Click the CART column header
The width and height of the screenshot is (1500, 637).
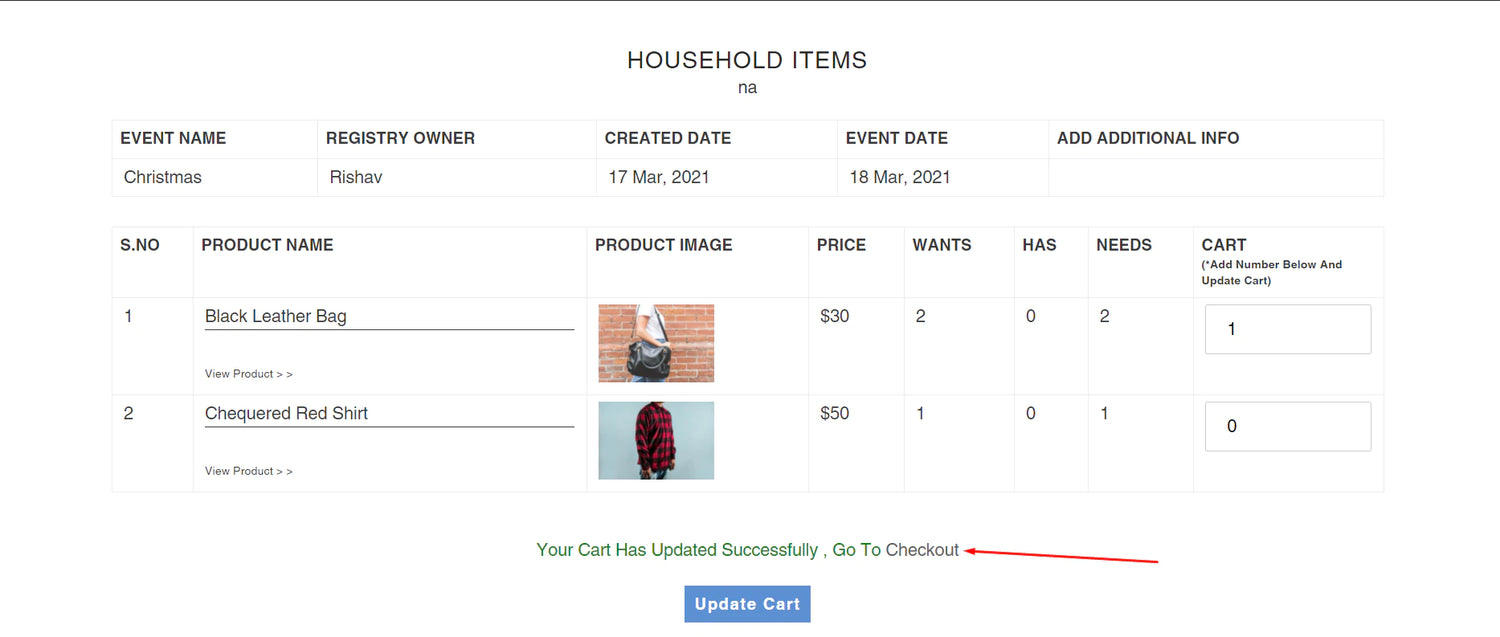(1224, 245)
